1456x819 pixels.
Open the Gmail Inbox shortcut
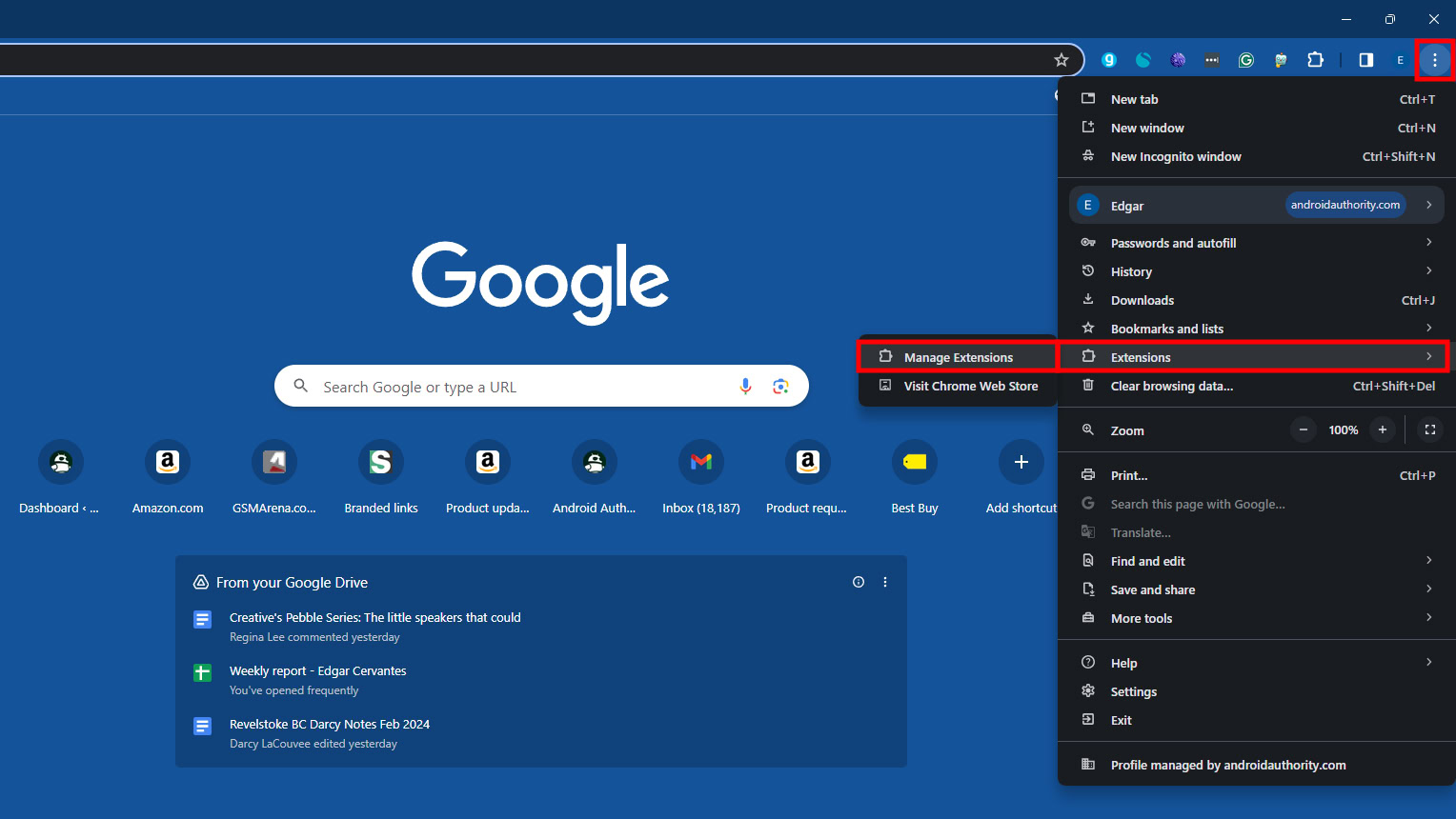point(701,463)
